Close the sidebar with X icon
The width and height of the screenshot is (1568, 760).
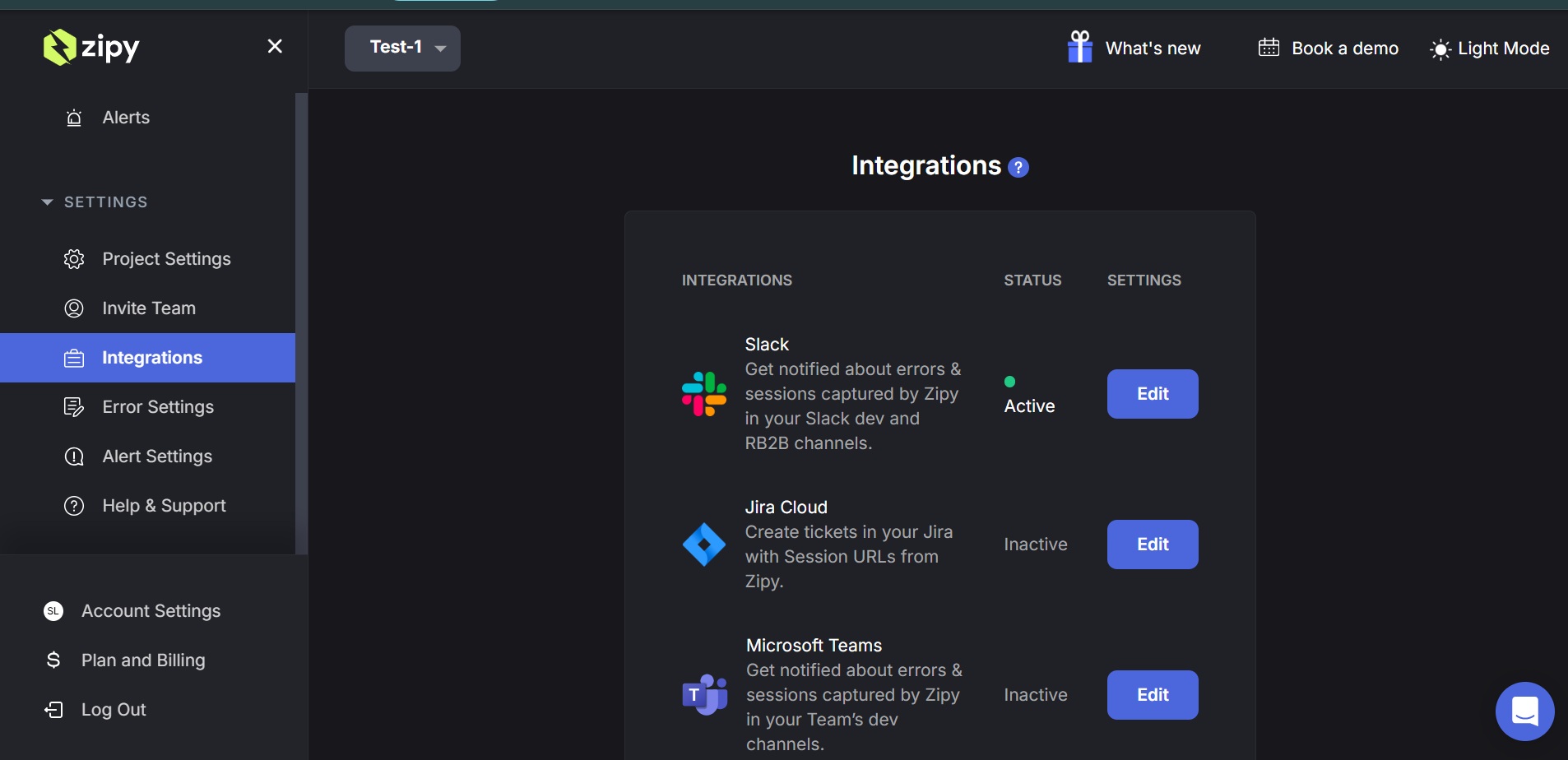[x=275, y=47]
